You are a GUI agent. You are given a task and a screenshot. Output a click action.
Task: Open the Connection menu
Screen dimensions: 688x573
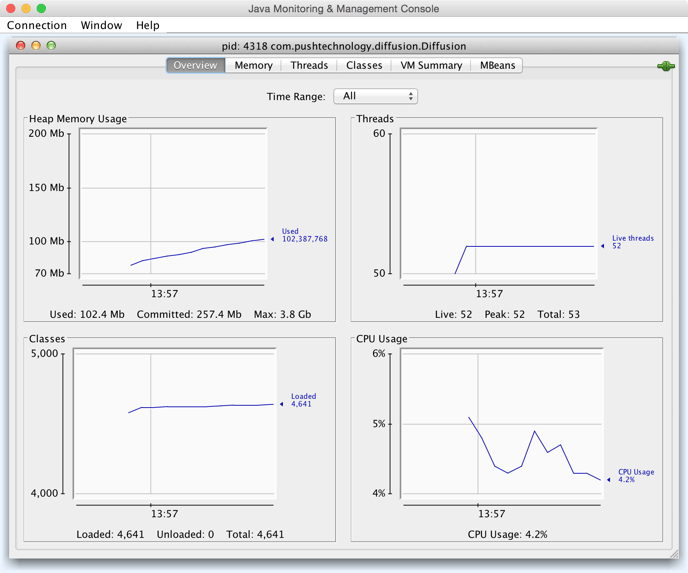point(37,25)
